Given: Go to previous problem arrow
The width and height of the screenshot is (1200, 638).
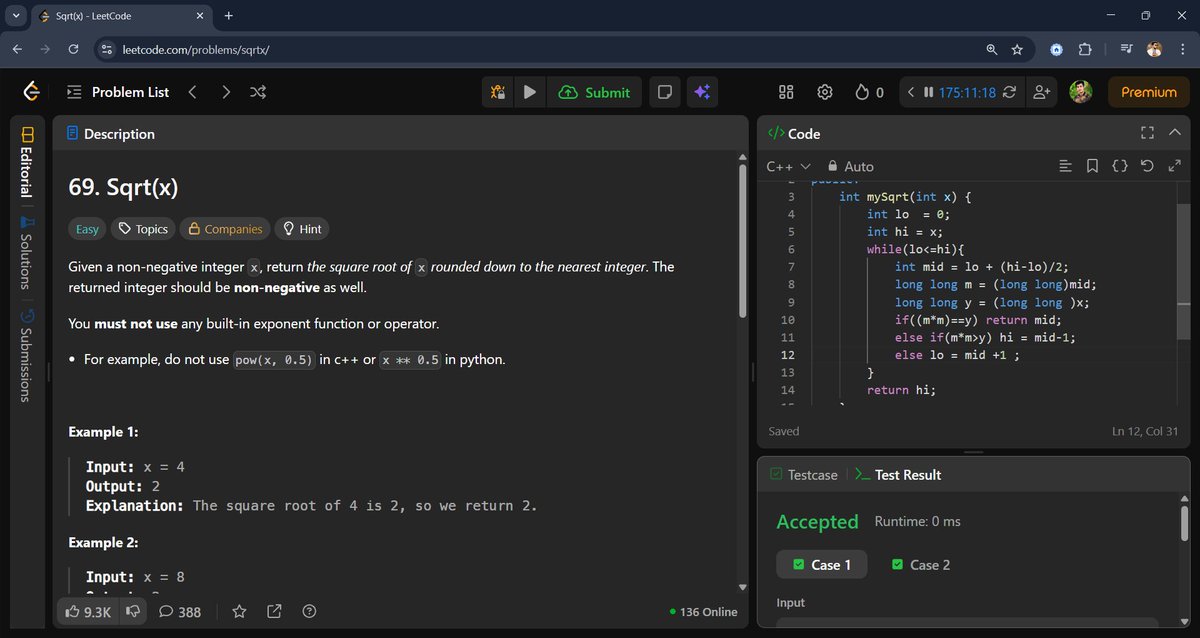Looking at the screenshot, I should (192, 92).
